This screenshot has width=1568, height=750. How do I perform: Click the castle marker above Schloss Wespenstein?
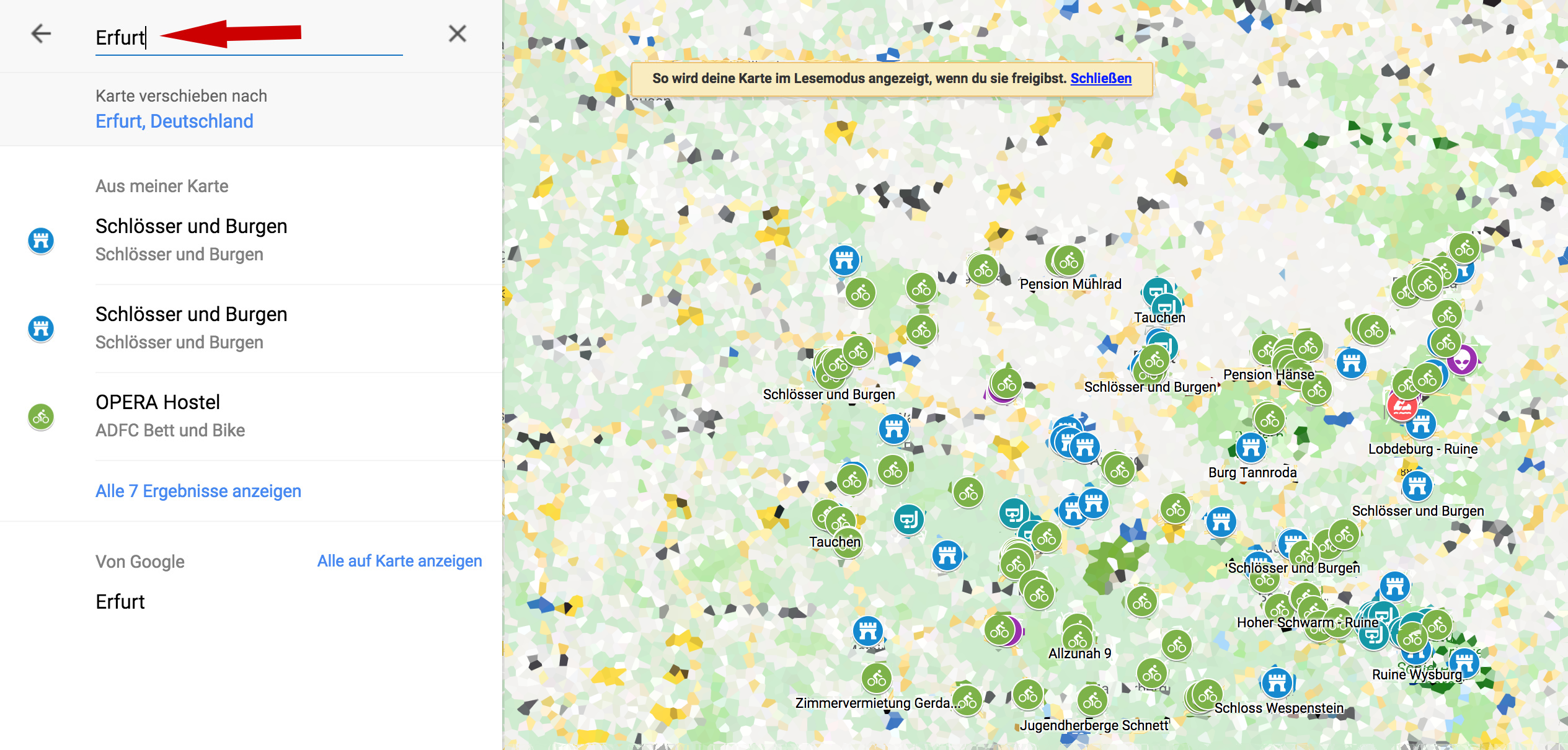pos(1277,683)
